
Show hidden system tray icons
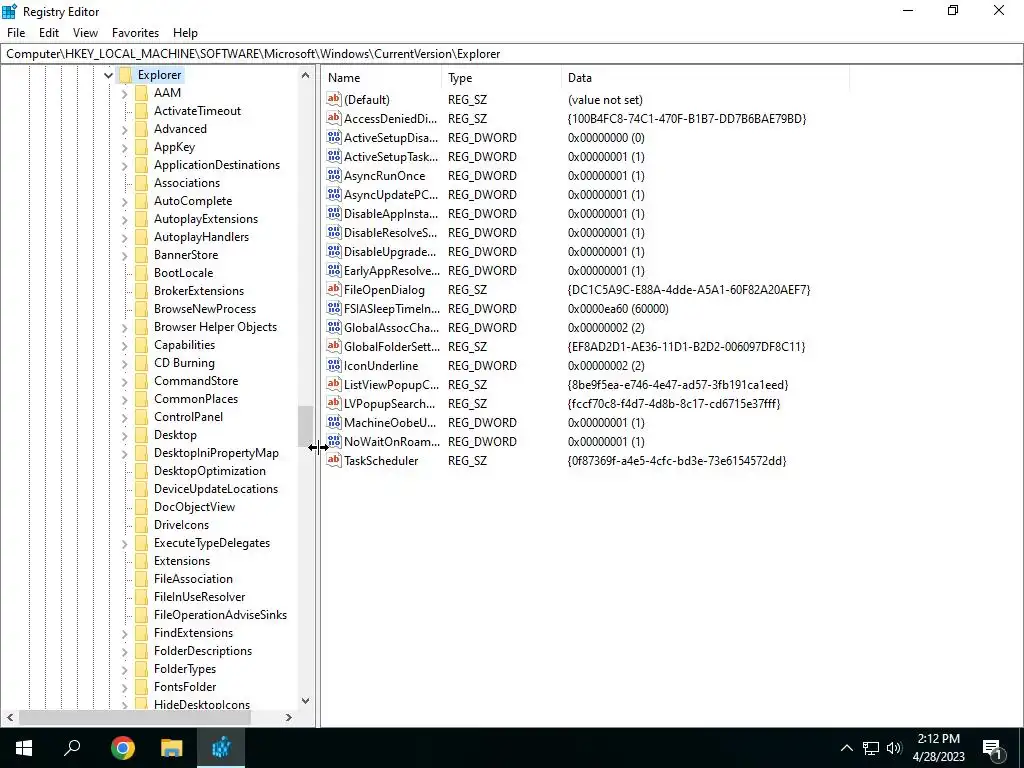click(x=846, y=748)
